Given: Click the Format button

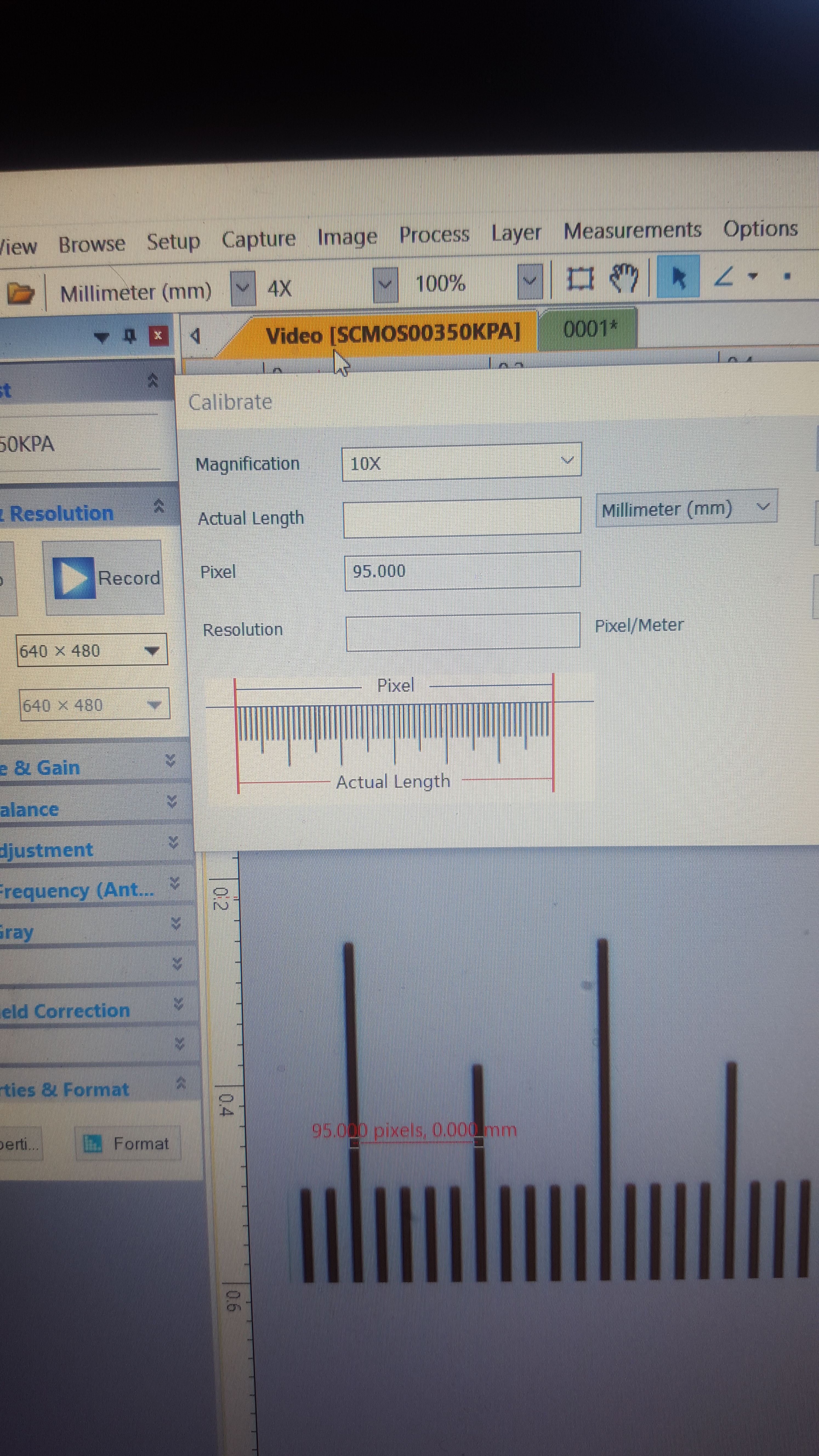Looking at the screenshot, I should coord(128,1144).
